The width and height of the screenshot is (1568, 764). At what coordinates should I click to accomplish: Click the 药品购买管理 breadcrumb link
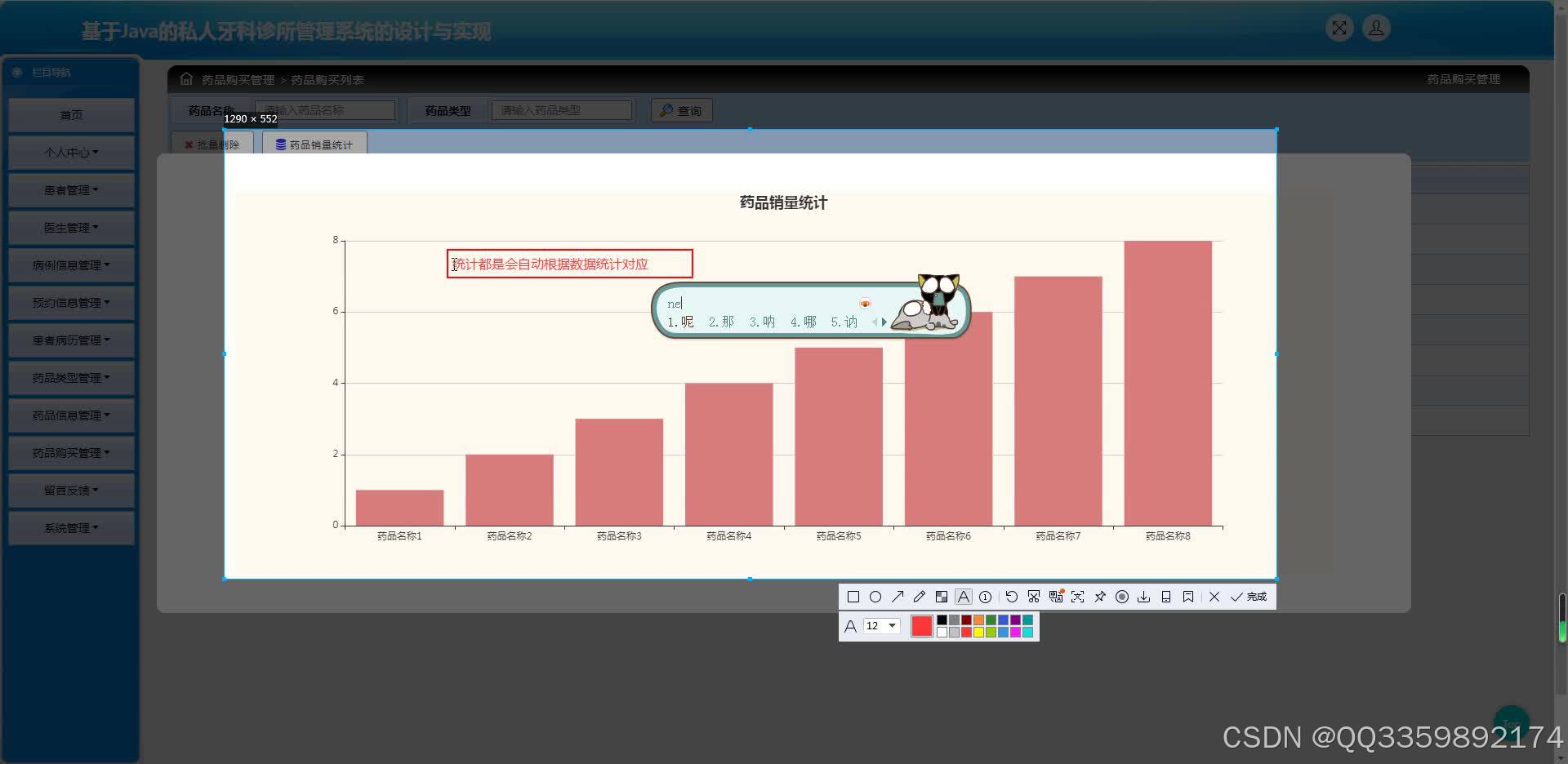click(238, 80)
